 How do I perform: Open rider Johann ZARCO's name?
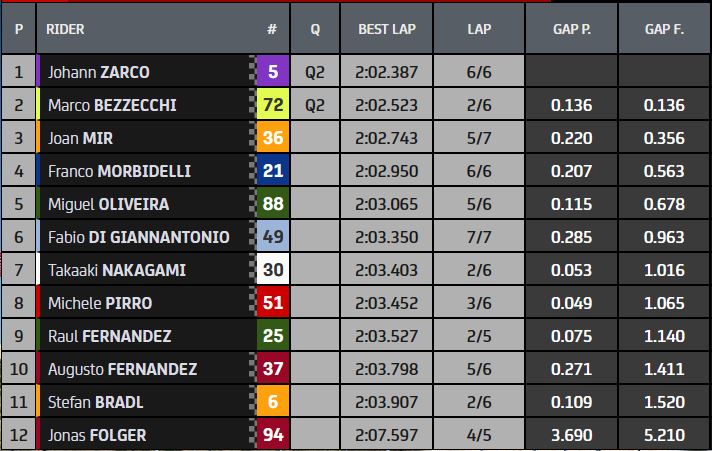98,72
